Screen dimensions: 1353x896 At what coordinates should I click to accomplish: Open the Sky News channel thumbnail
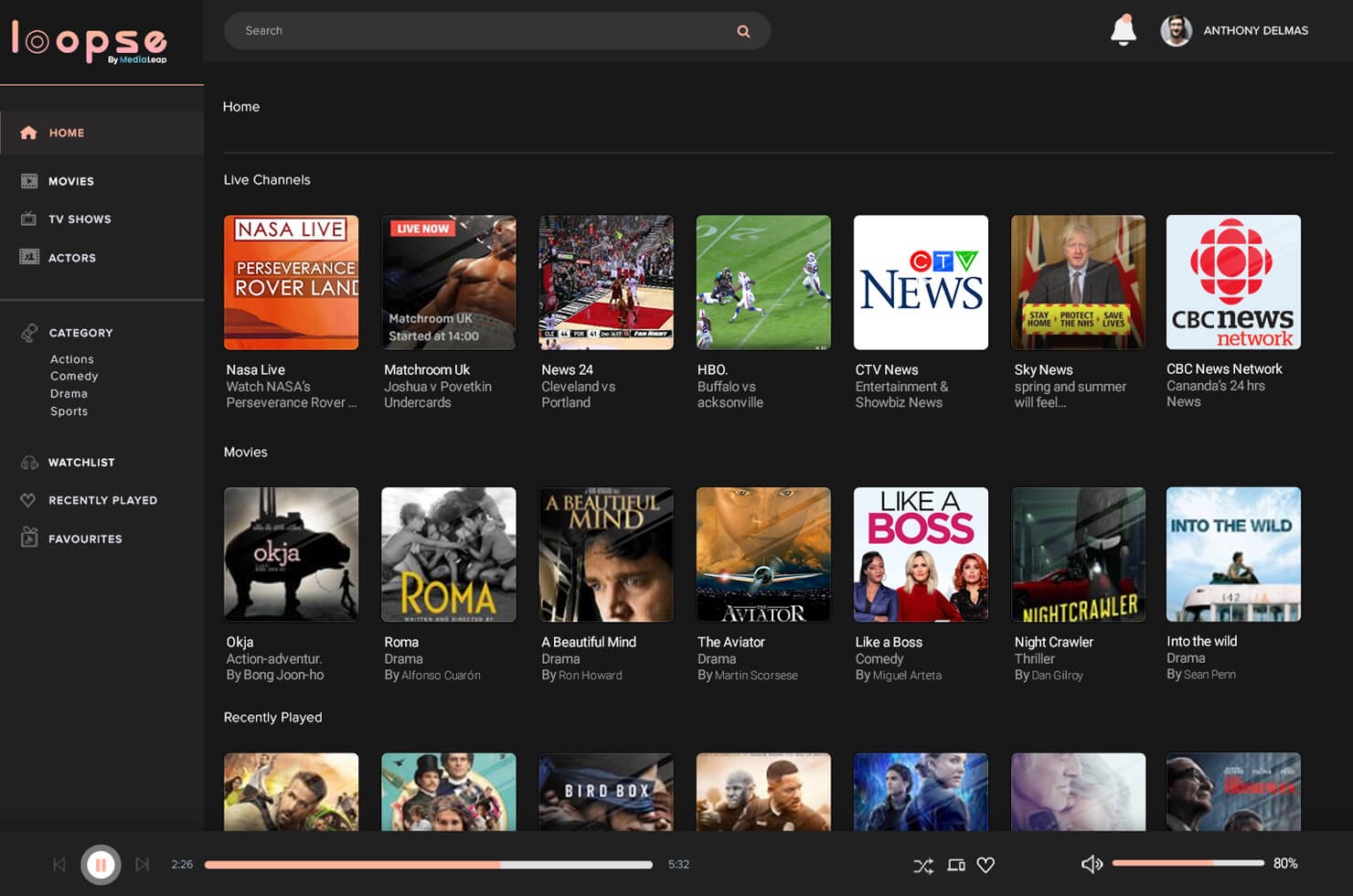(x=1078, y=283)
